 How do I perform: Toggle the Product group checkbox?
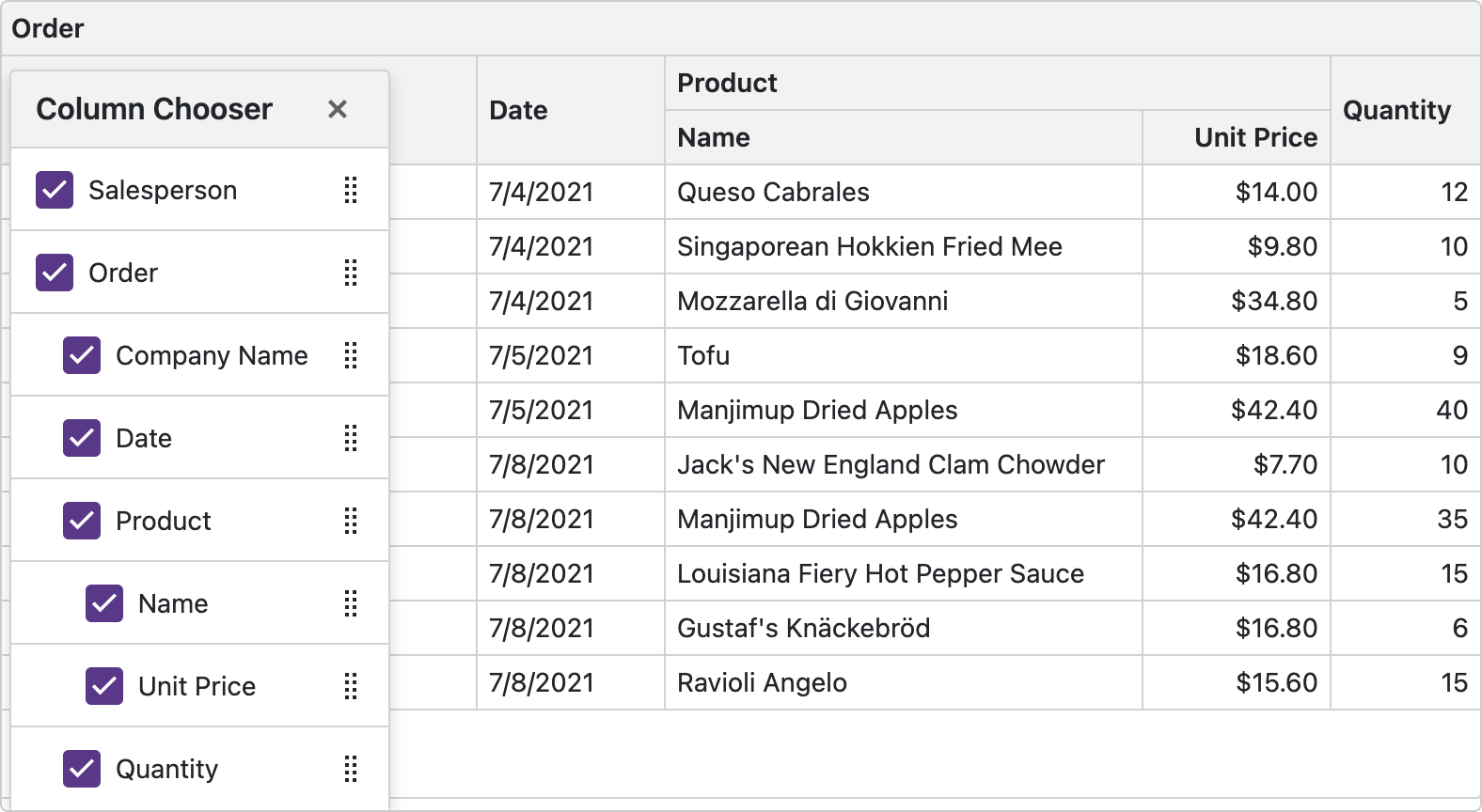(82, 521)
